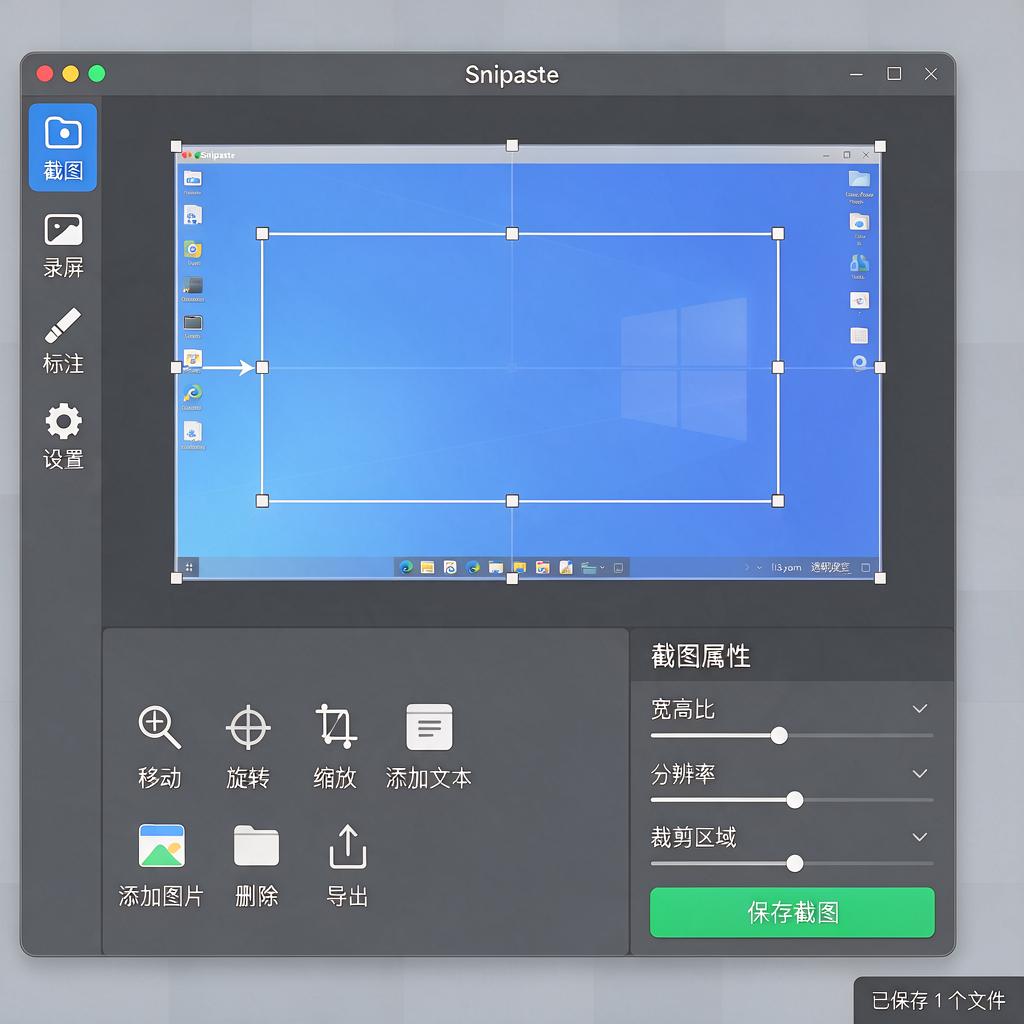Expand the 宽高比 aspect ratio dropdown
Screen dimensions: 1024x1024
(x=920, y=709)
